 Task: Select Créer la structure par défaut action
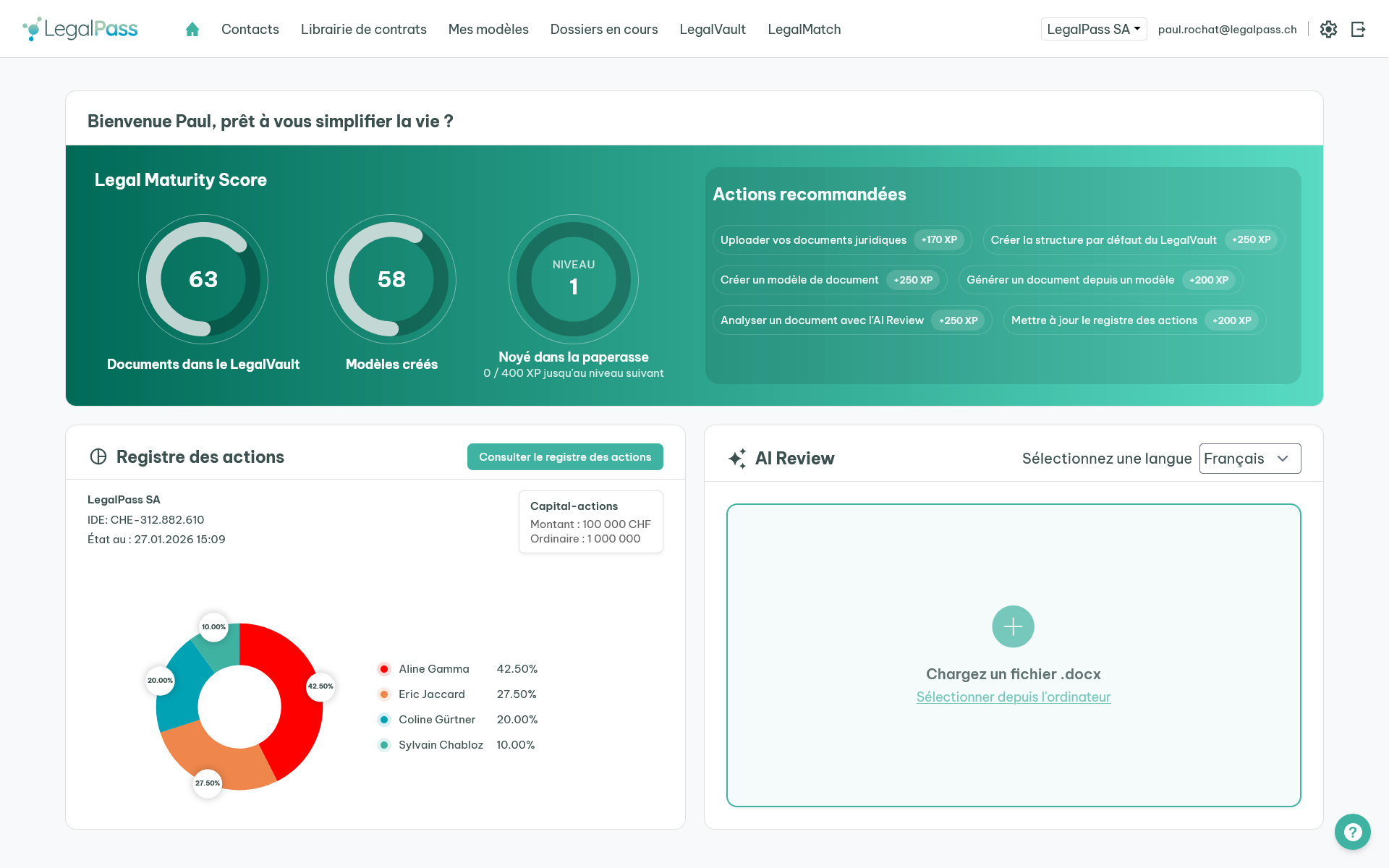pyautogui.click(x=1134, y=239)
